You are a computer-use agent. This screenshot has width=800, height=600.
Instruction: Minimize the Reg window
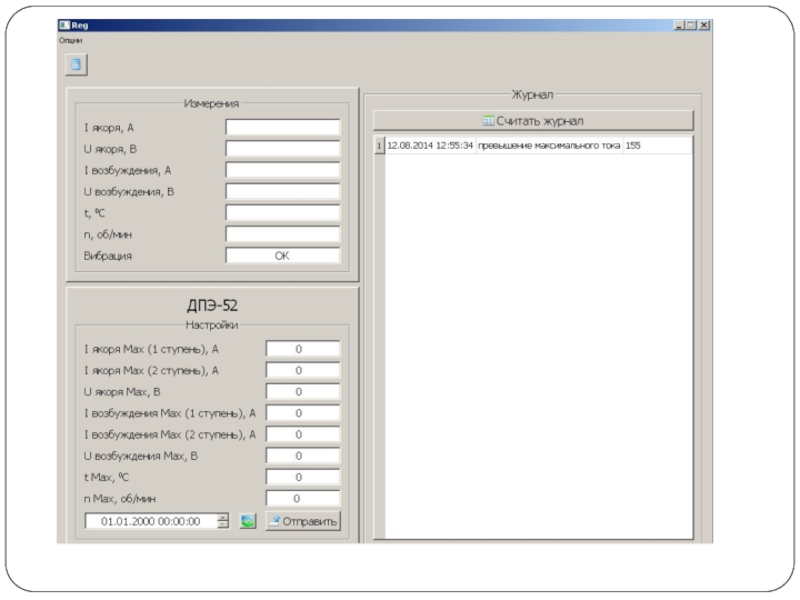tap(679, 25)
